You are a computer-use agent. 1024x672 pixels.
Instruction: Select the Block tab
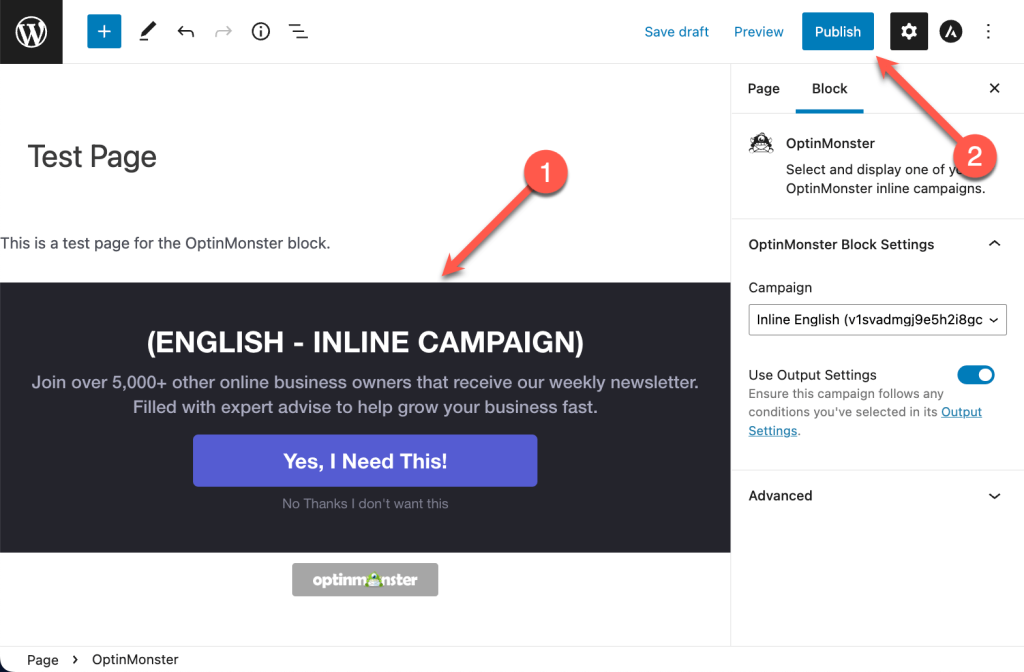[x=829, y=89]
